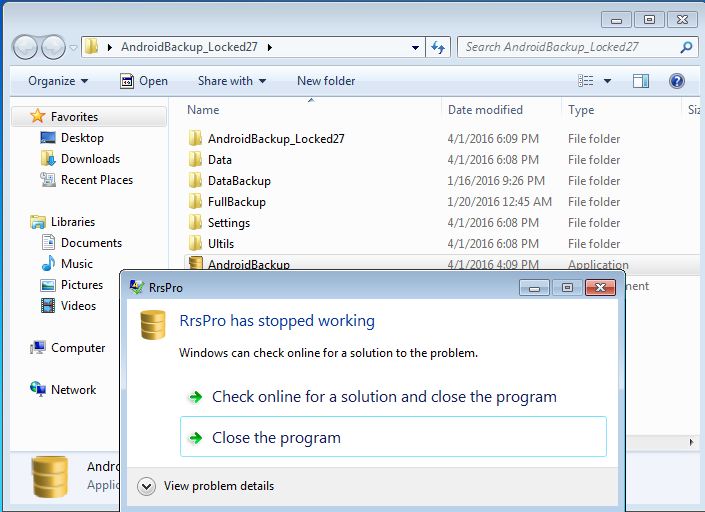Expand the address bar history dropdown
This screenshot has height=512, width=705.
(x=415, y=47)
